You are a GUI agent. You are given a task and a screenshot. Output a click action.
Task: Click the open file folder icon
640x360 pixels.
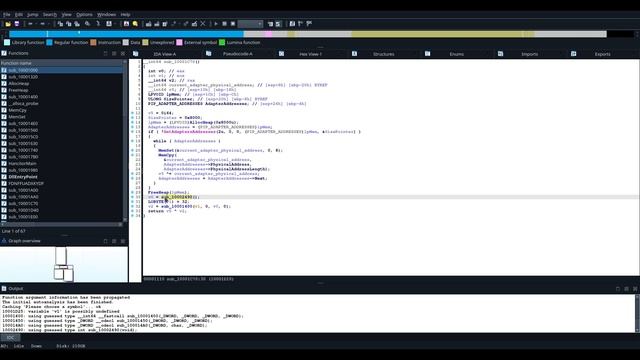pos(8,24)
